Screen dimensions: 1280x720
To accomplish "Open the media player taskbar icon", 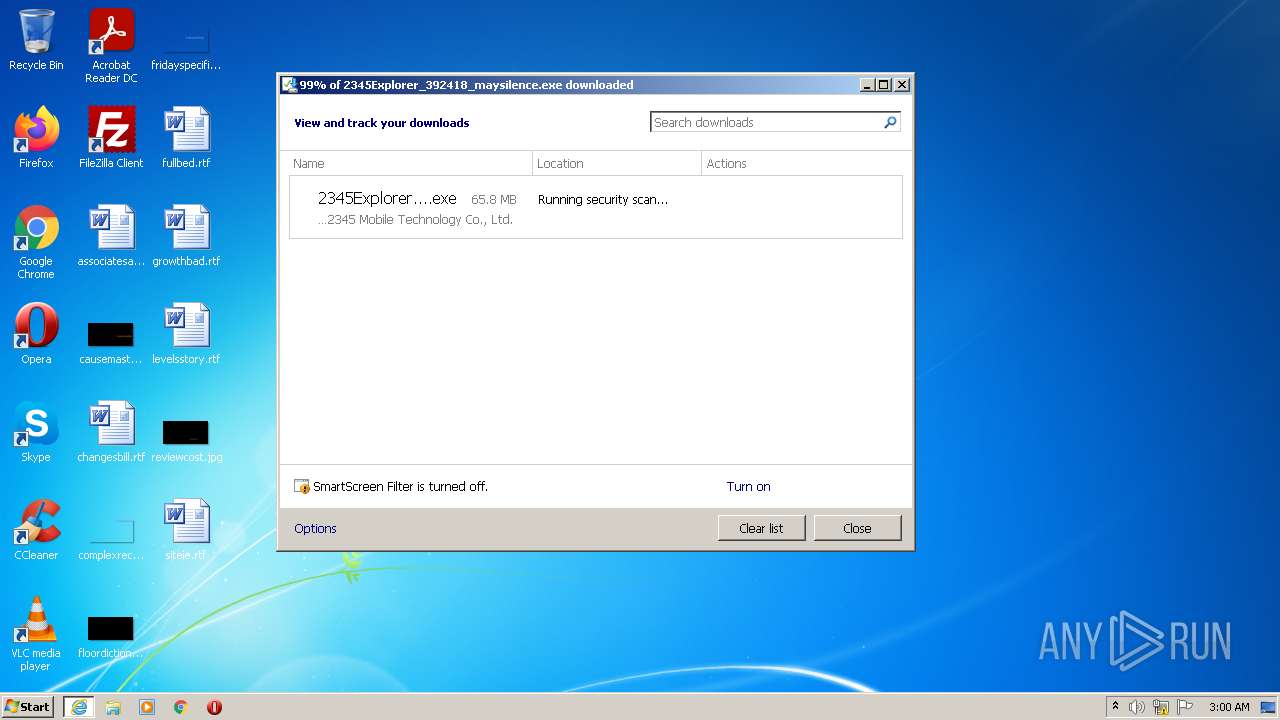I will click(x=147, y=707).
